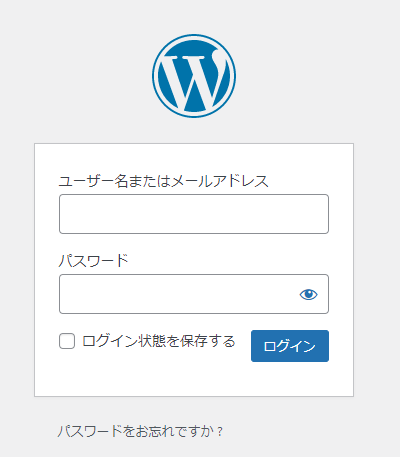Select the blue circular W emblem
The image size is (400, 457).
(194, 76)
